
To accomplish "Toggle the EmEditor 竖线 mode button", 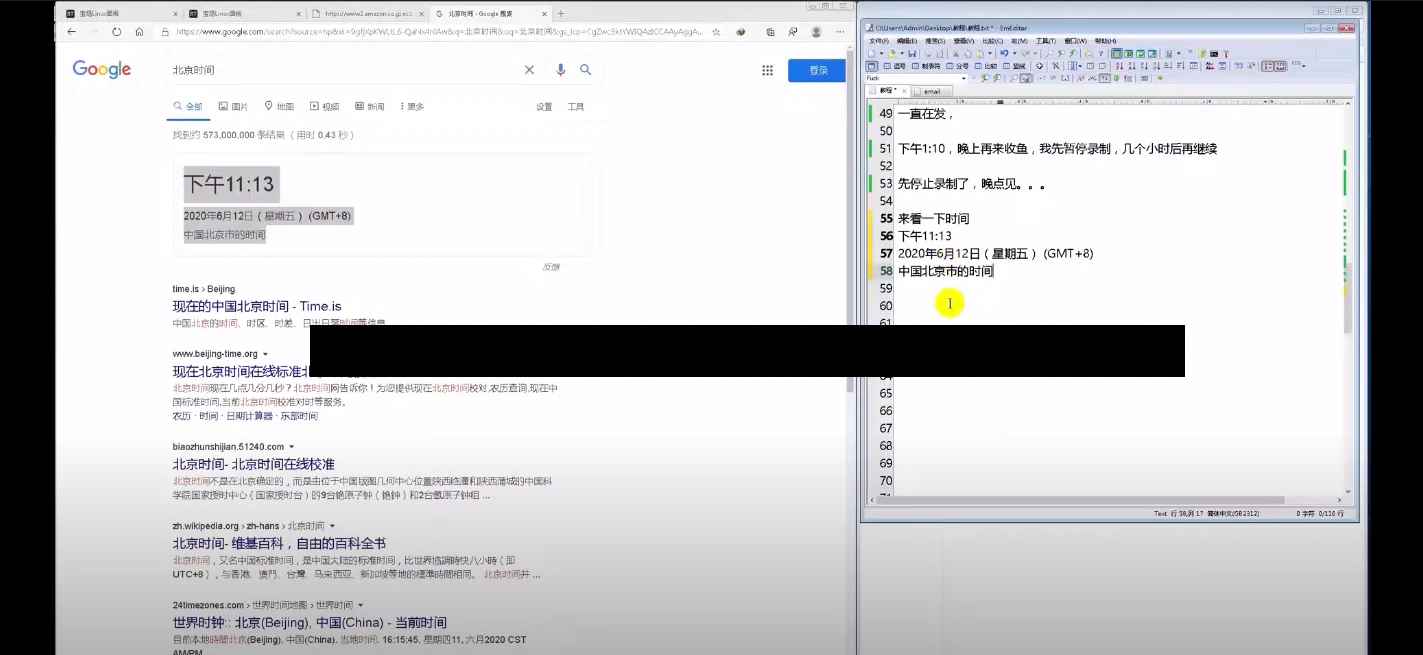I will point(1014,66).
